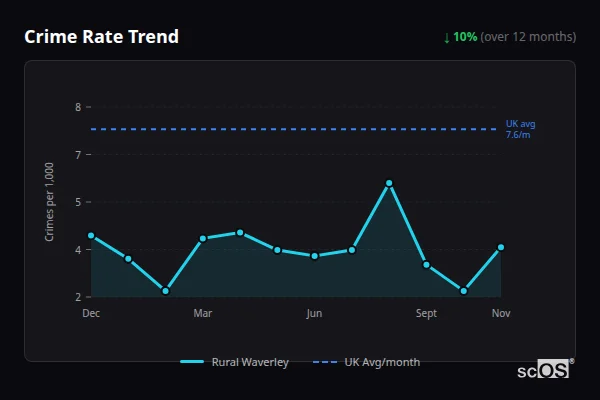Click the y-axis tick label '5'
The image size is (600, 400).
click(x=78, y=202)
